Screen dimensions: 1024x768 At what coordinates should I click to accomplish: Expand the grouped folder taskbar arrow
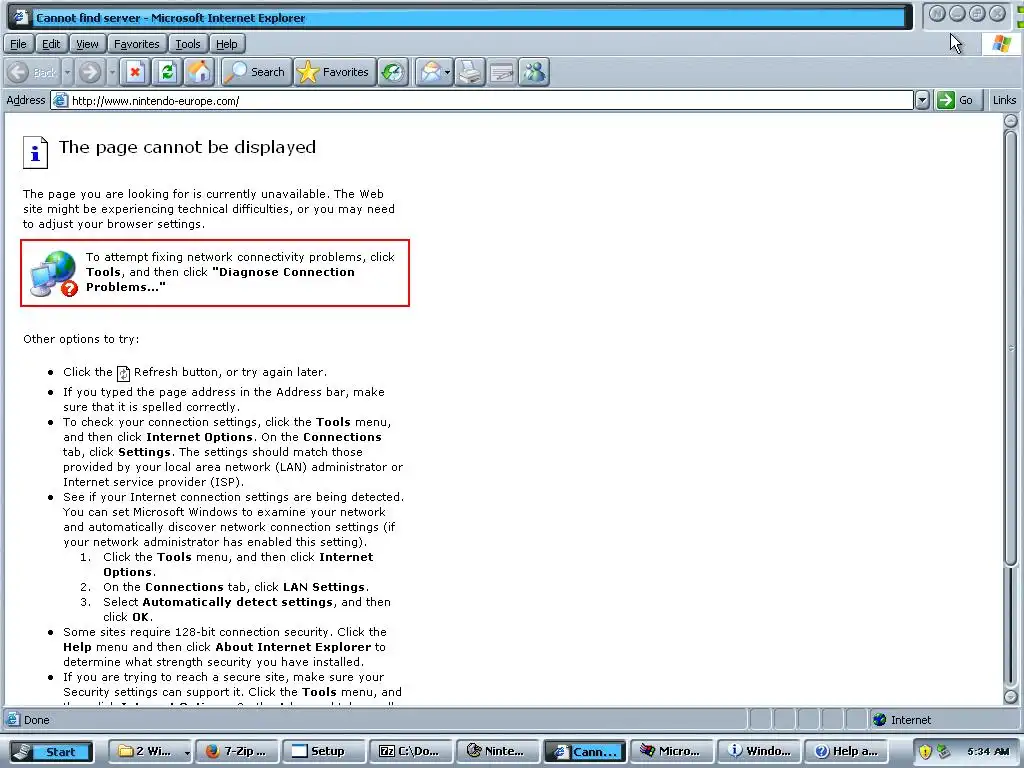(187, 752)
